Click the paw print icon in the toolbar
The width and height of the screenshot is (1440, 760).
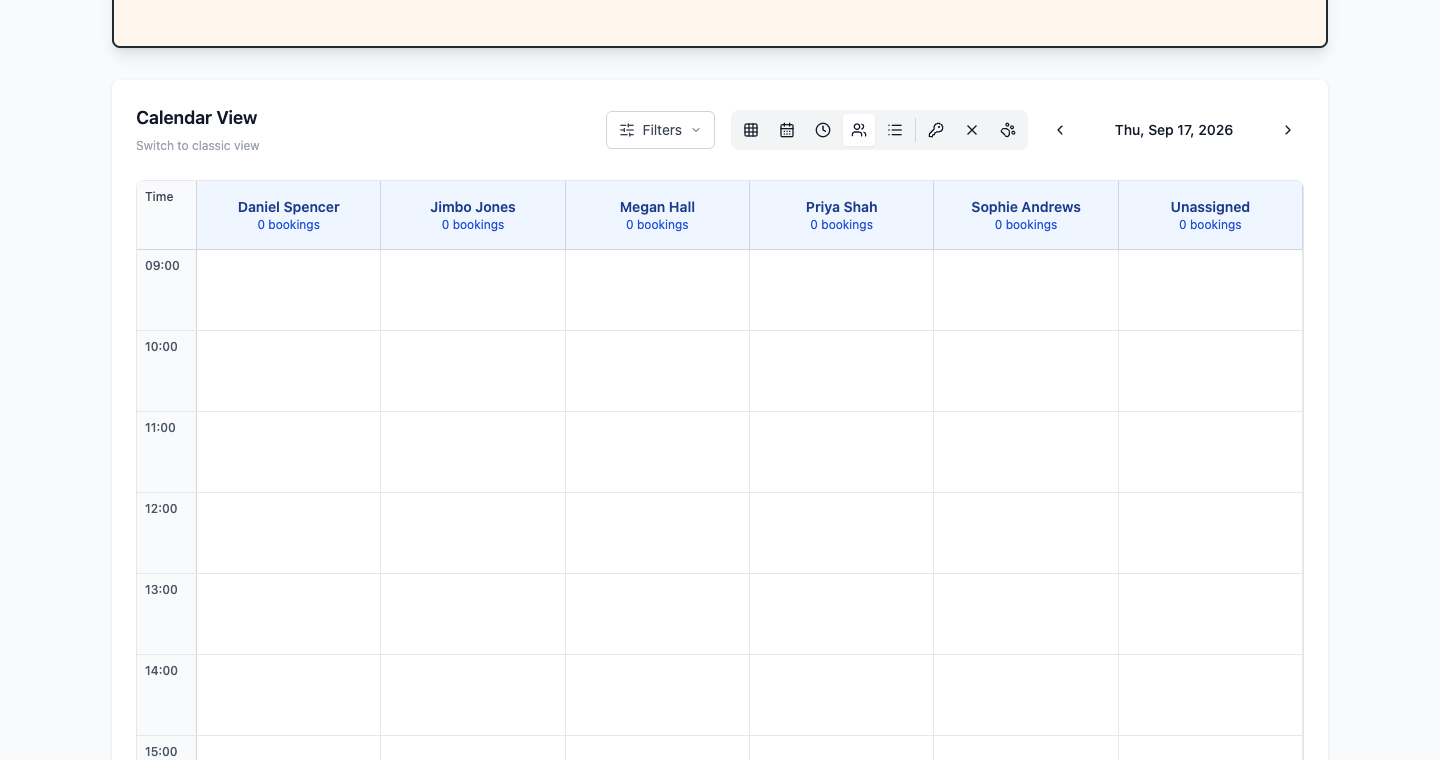[x=1008, y=130]
